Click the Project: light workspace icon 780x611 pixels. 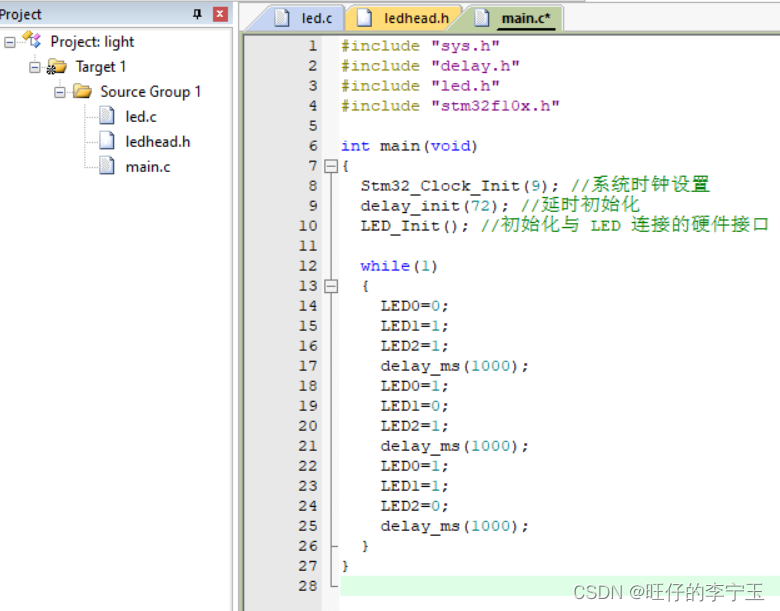tap(32, 40)
